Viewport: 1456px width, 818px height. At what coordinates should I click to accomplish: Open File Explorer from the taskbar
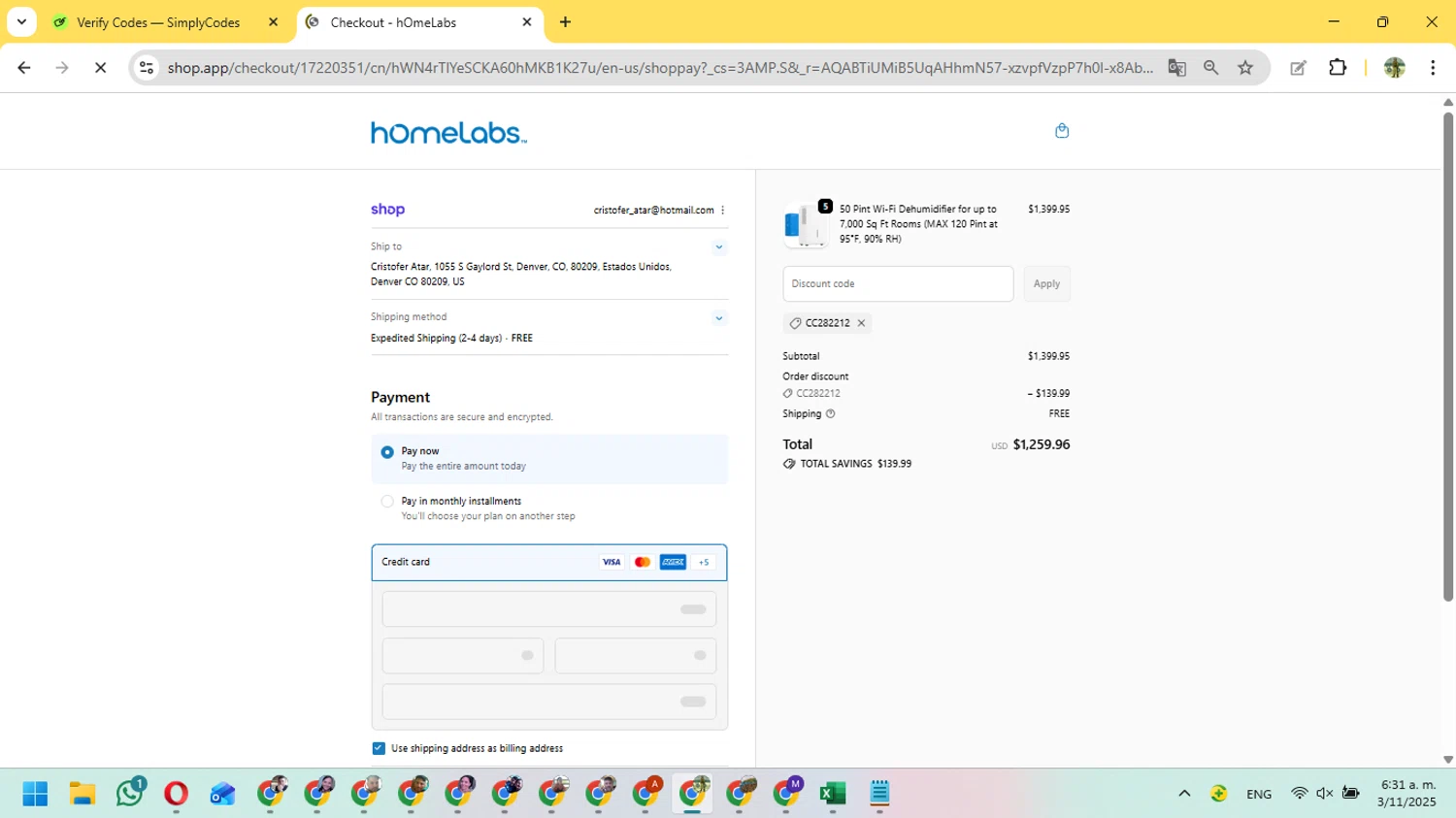pyautogui.click(x=83, y=794)
